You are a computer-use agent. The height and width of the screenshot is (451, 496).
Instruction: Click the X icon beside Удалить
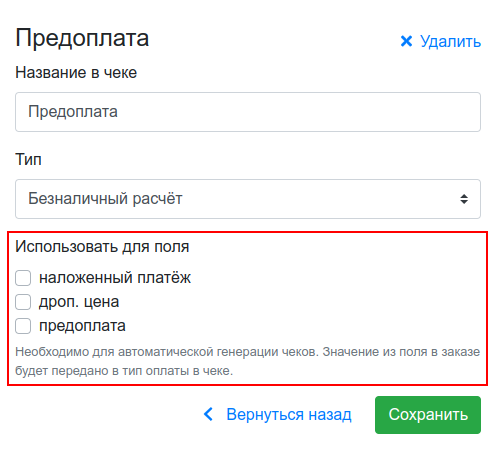coord(406,41)
